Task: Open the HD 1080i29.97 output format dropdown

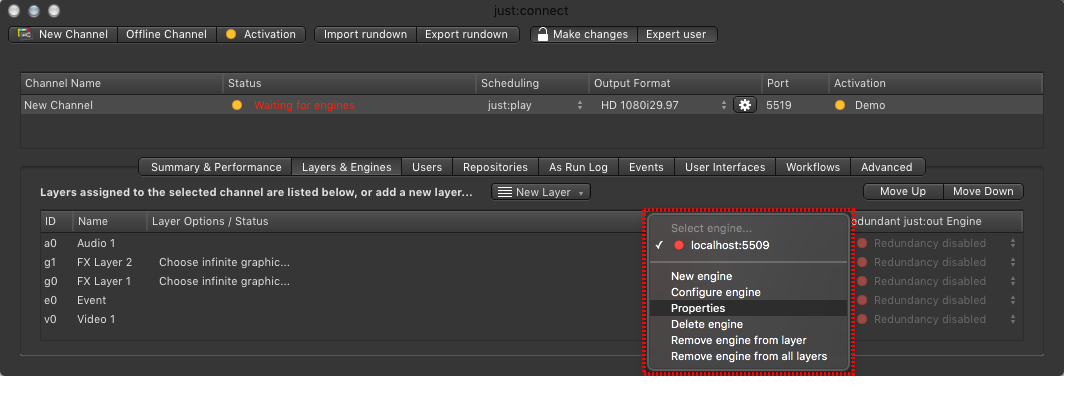Action: coord(664,105)
